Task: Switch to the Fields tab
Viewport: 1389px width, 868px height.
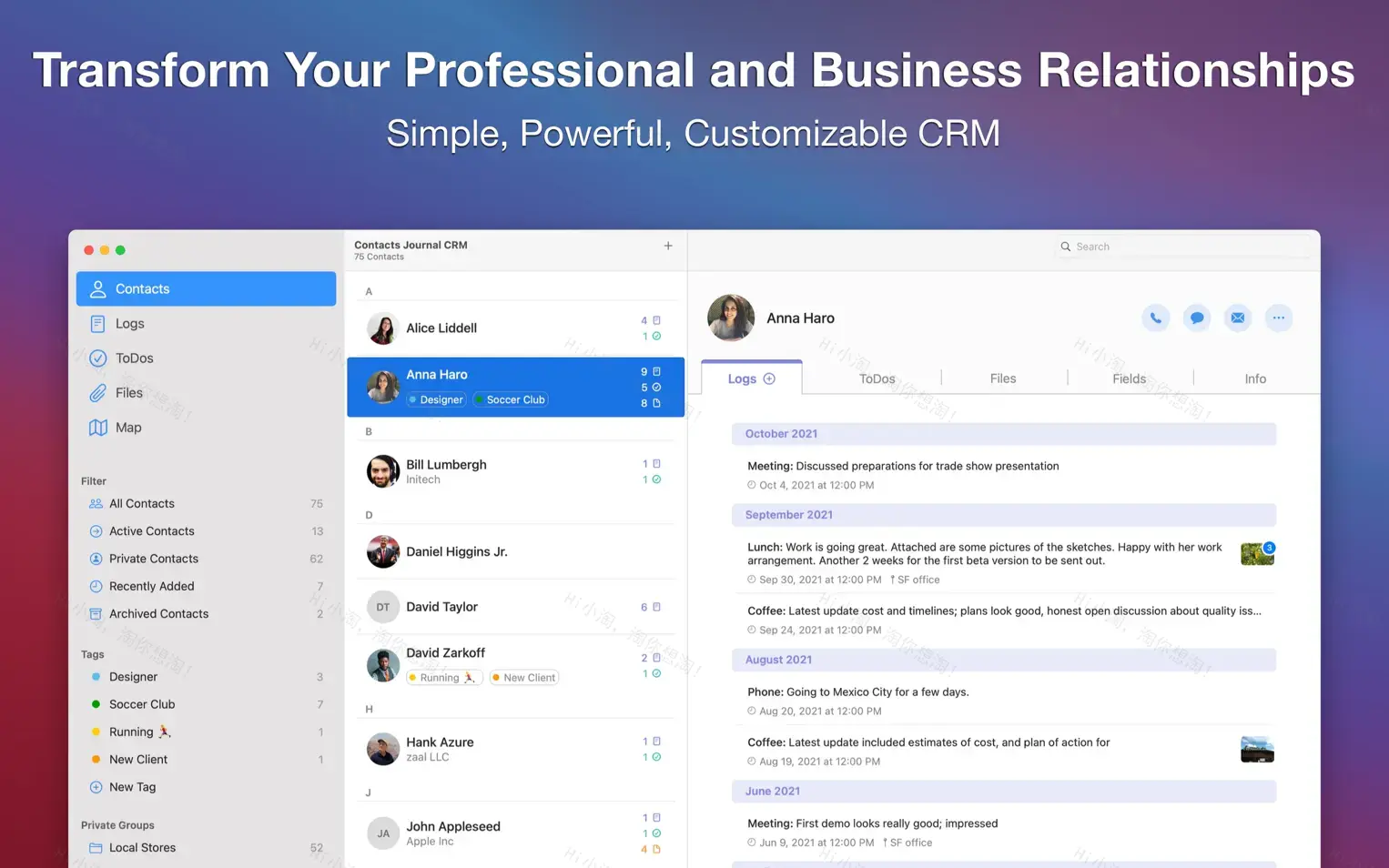Action: pyautogui.click(x=1129, y=378)
